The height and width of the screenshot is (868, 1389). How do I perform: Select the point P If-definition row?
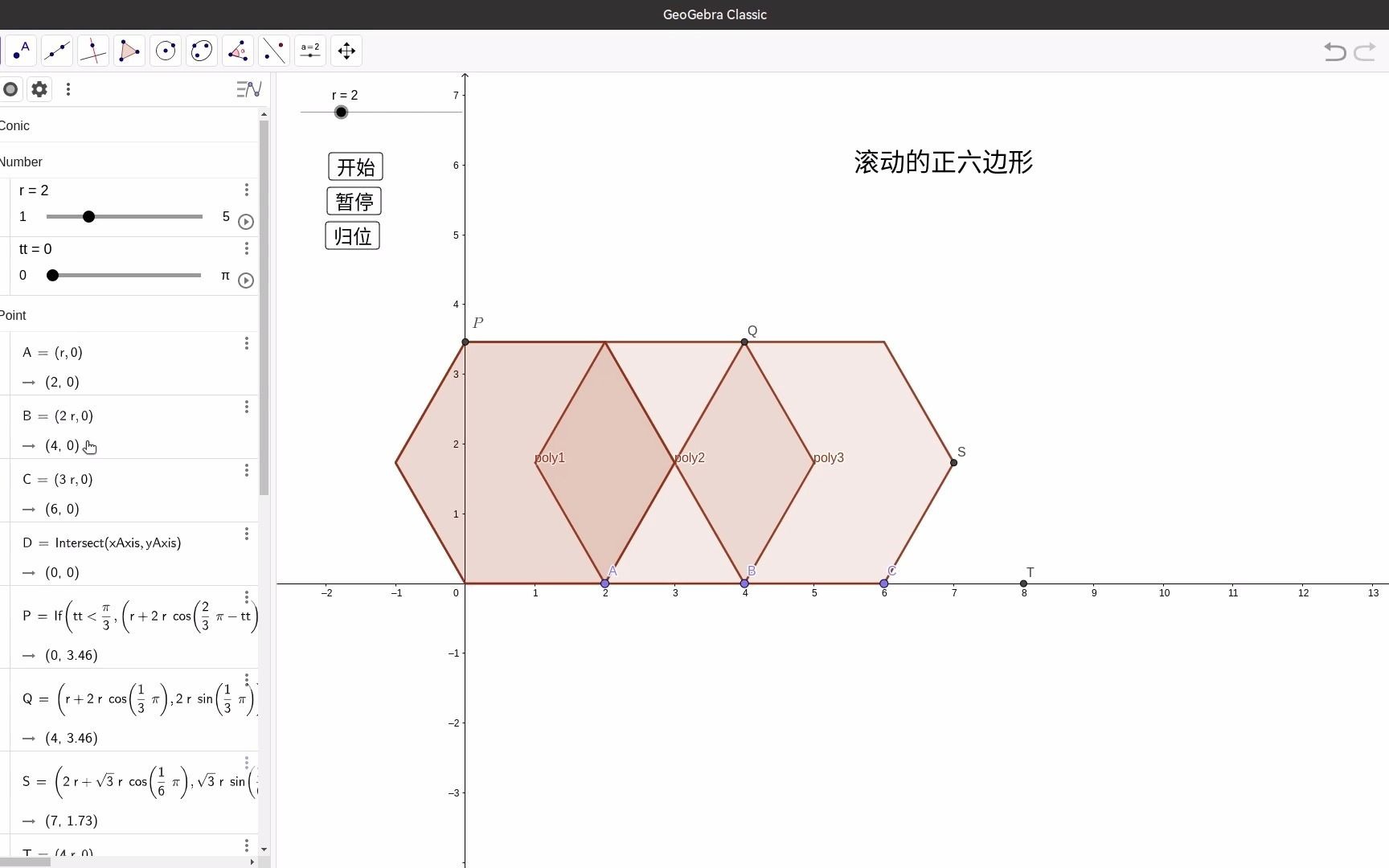pos(133,627)
